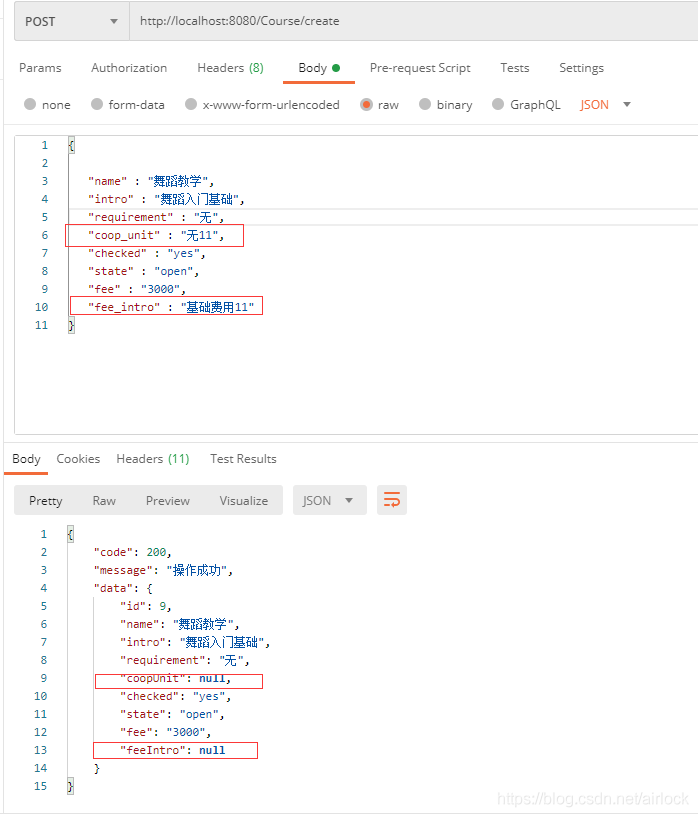
Task: Expand the request body JSON format dropdown
Action: [606, 104]
